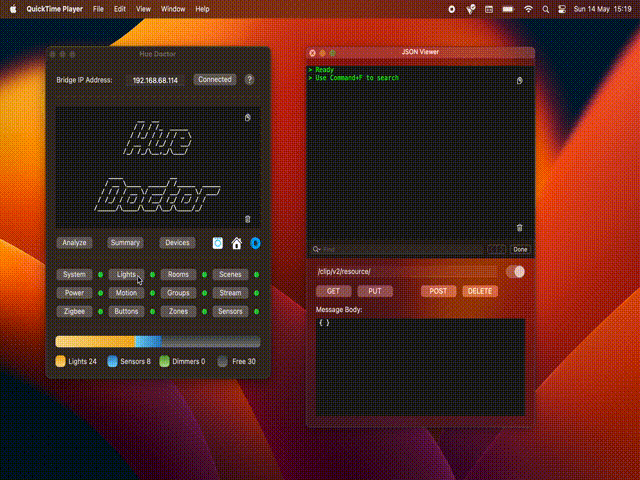Open the Help menu
This screenshot has width=640, height=480.
click(x=202, y=9)
